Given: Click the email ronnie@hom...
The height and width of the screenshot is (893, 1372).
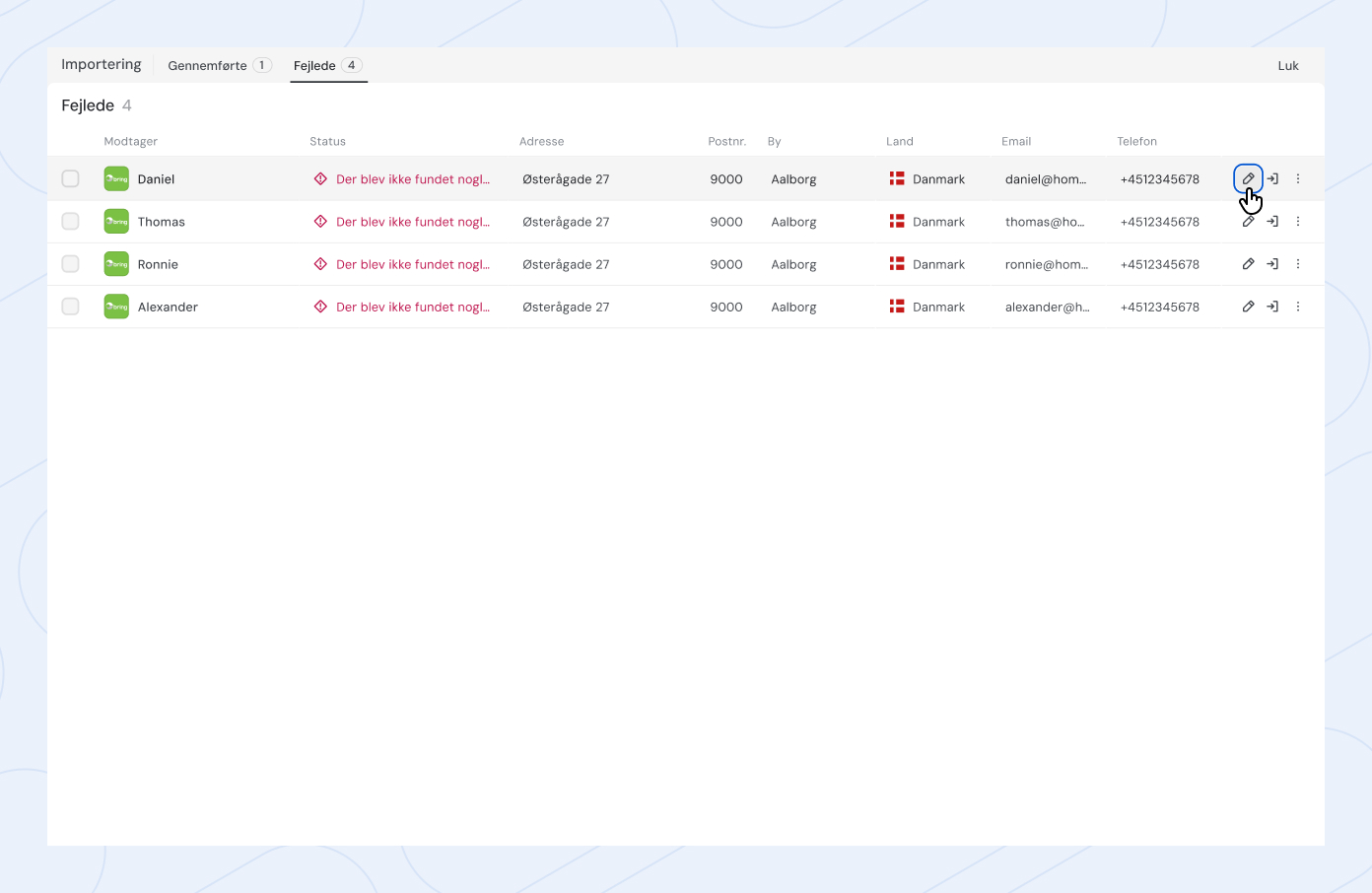Looking at the screenshot, I should click(1047, 264).
